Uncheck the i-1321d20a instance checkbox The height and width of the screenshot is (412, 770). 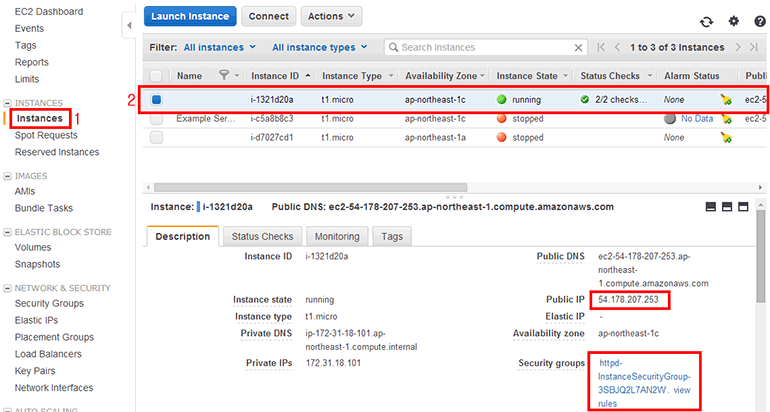(x=156, y=99)
